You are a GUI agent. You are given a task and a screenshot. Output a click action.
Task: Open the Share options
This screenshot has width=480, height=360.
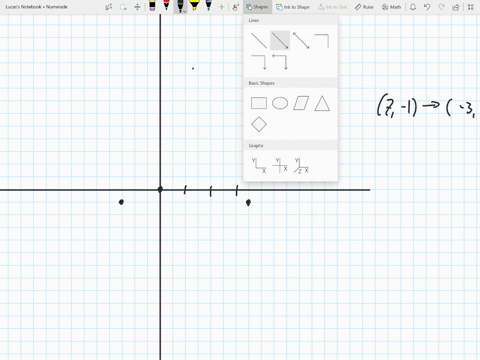click(x=456, y=7)
